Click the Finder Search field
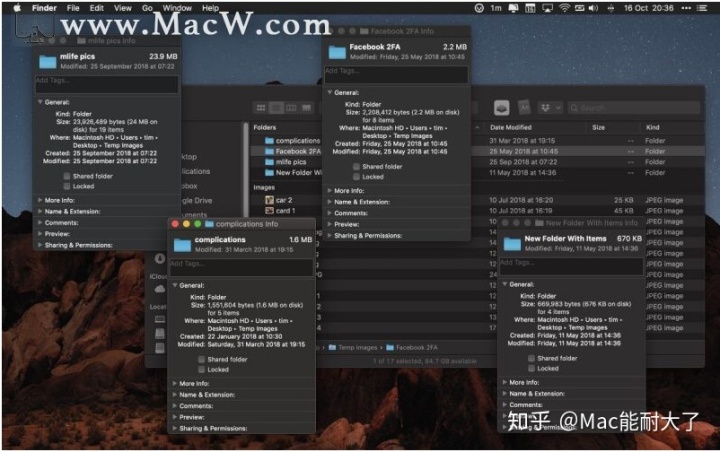Image resolution: width=720 pixels, height=452 pixels. pyautogui.click(x=634, y=108)
